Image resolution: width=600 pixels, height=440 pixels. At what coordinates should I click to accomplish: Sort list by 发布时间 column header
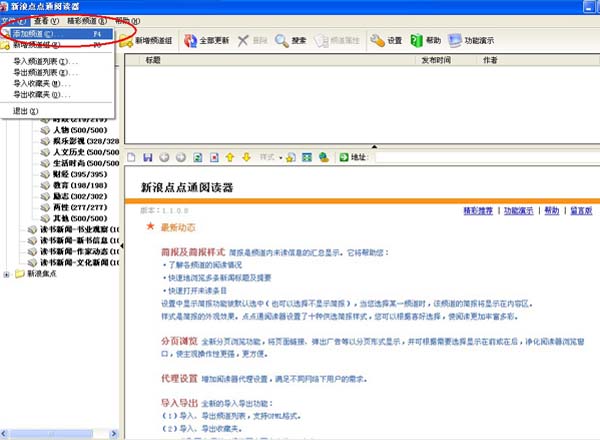click(436, 60)
